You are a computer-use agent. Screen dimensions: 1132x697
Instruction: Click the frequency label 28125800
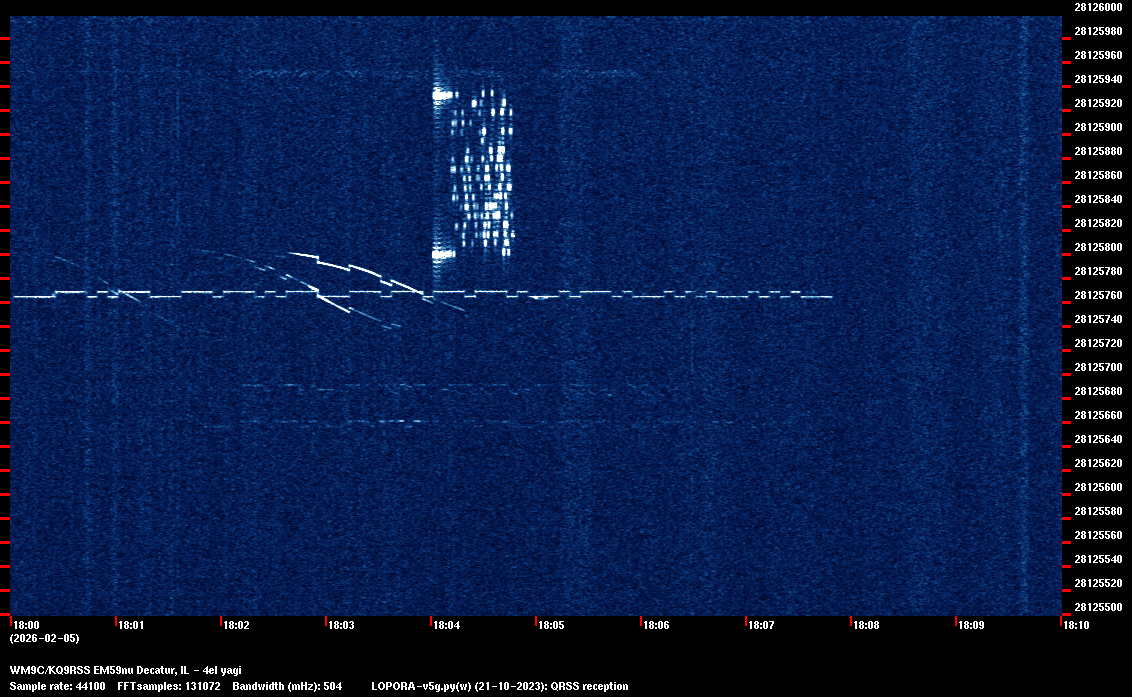(1098, 247)
